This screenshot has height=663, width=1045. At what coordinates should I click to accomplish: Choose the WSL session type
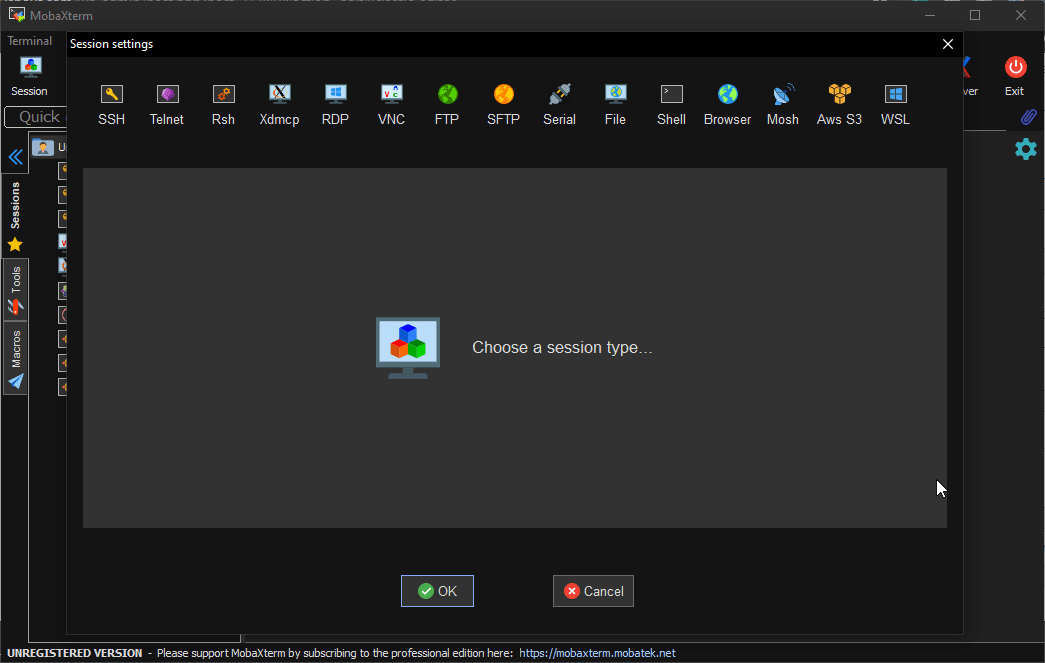pos(895,105)
